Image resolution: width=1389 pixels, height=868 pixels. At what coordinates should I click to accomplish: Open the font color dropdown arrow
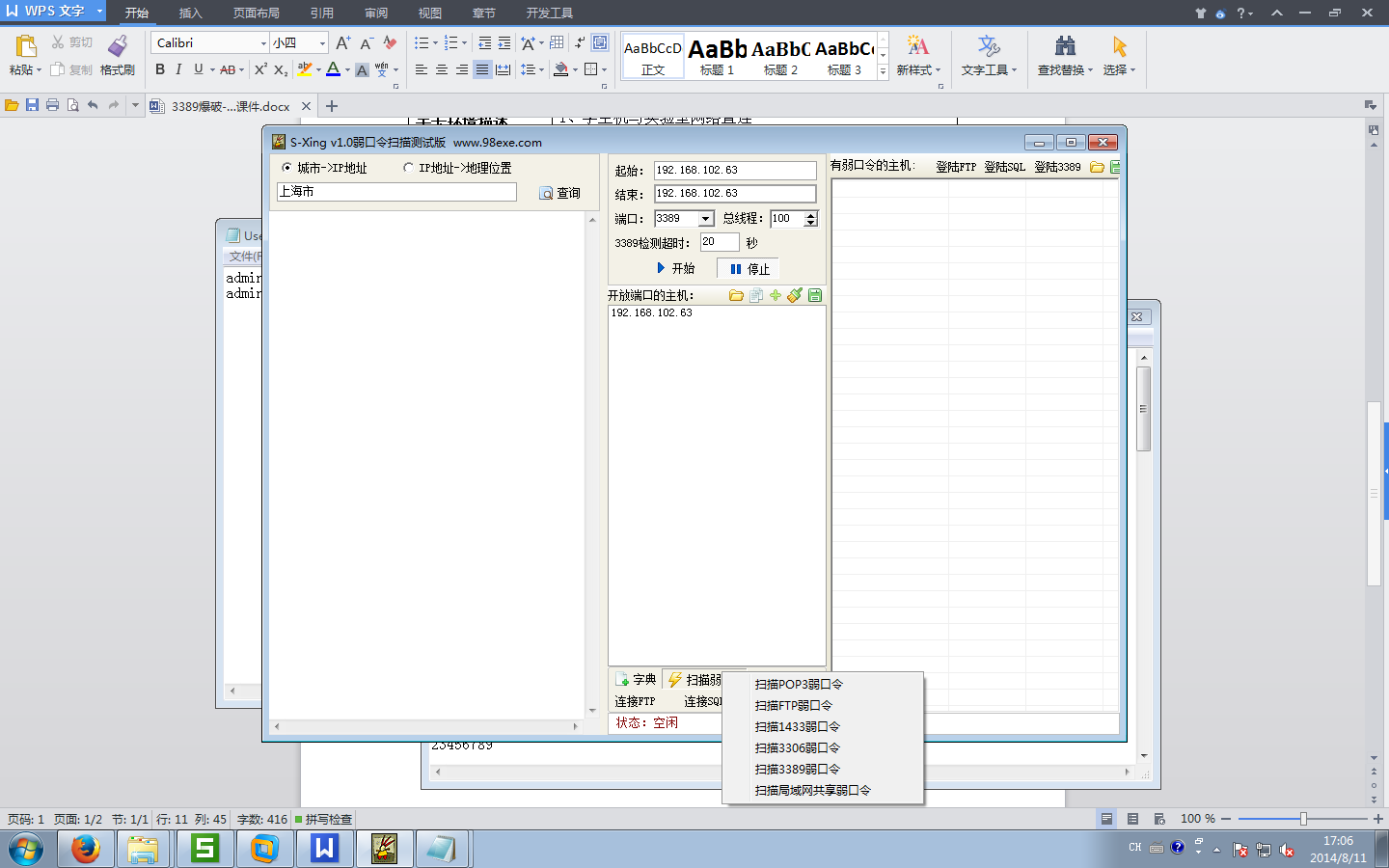point(347,69)
